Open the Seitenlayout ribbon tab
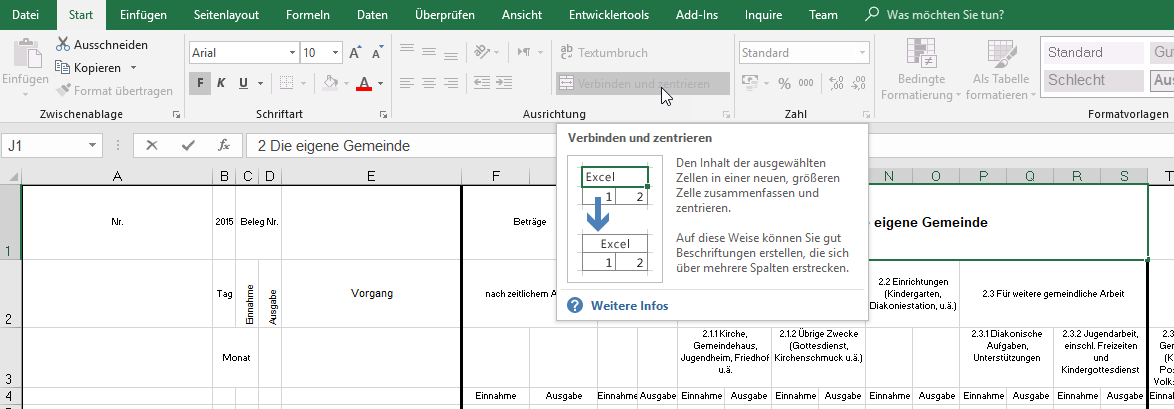Image resolution: width=1174 pixels, height=409 pixels. (225, 15)
